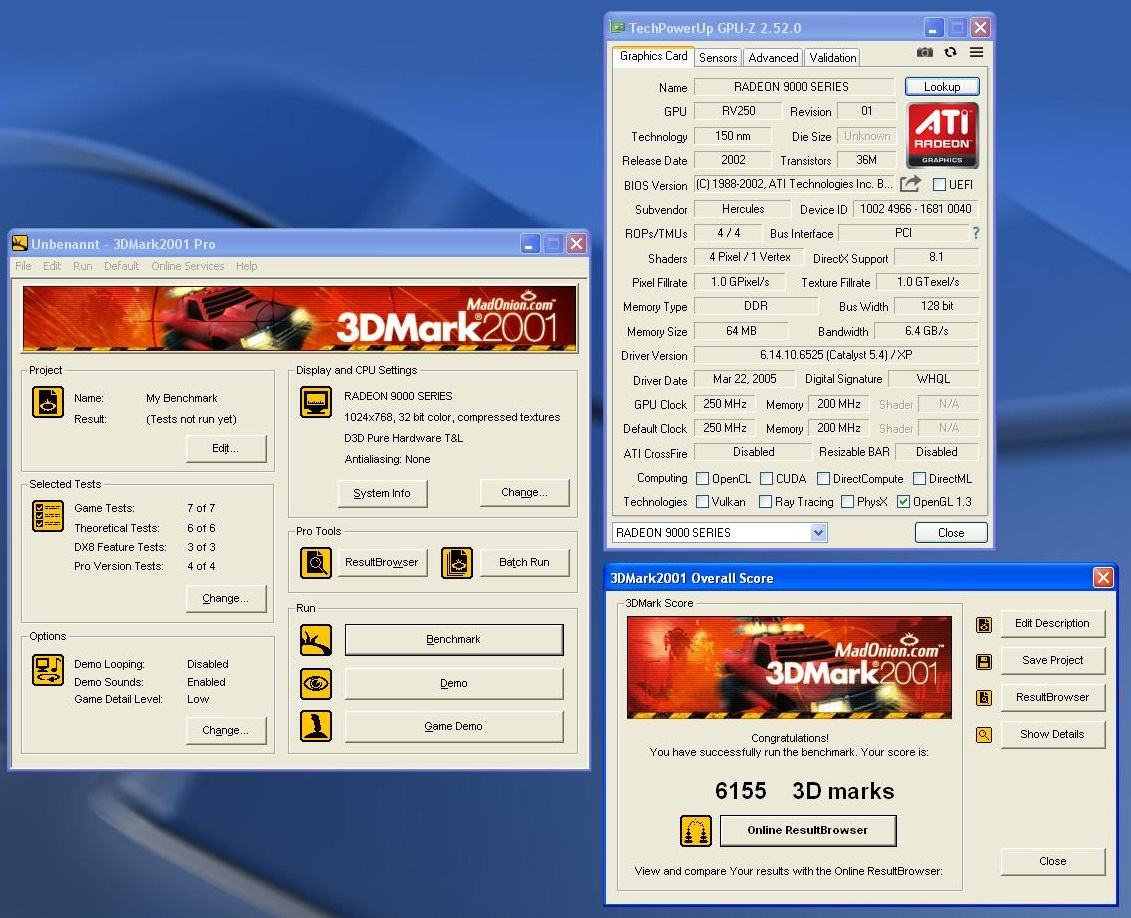Screen dimensions: 1131x918
Task: Open the Online Services menu
Action: click(188, 266)
